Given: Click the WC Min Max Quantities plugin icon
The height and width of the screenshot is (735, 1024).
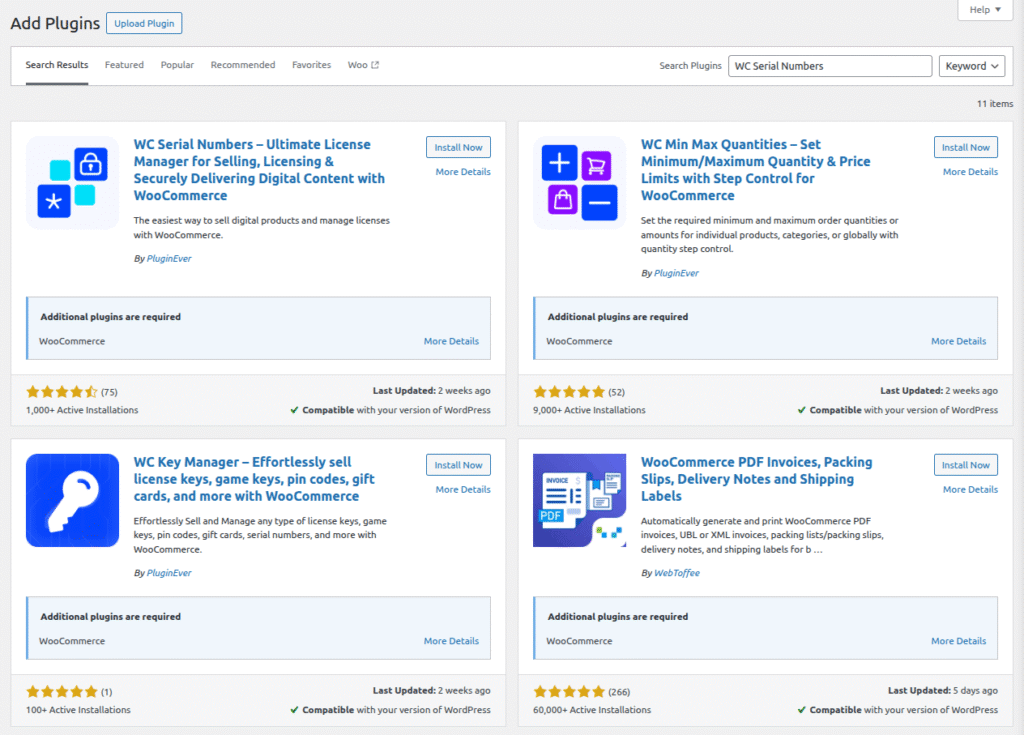Looking at the screenshot, I should point(579,183).
